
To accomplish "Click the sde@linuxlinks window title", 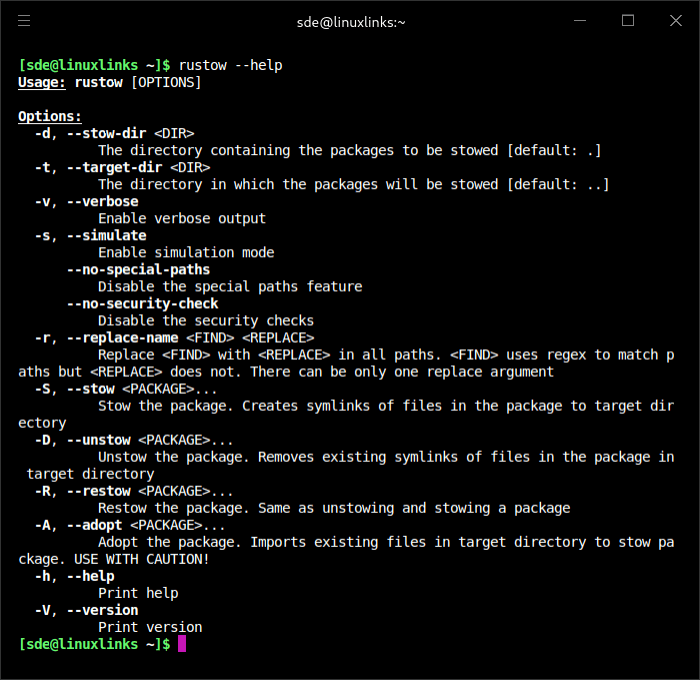I will (350, 21).
